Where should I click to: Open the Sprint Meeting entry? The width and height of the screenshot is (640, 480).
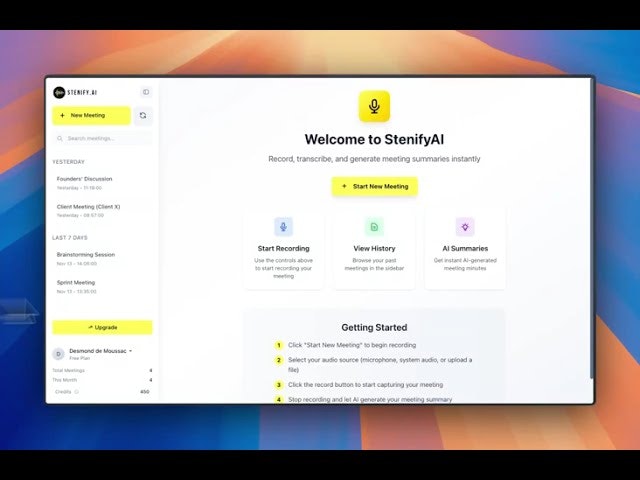coord(102,287)
